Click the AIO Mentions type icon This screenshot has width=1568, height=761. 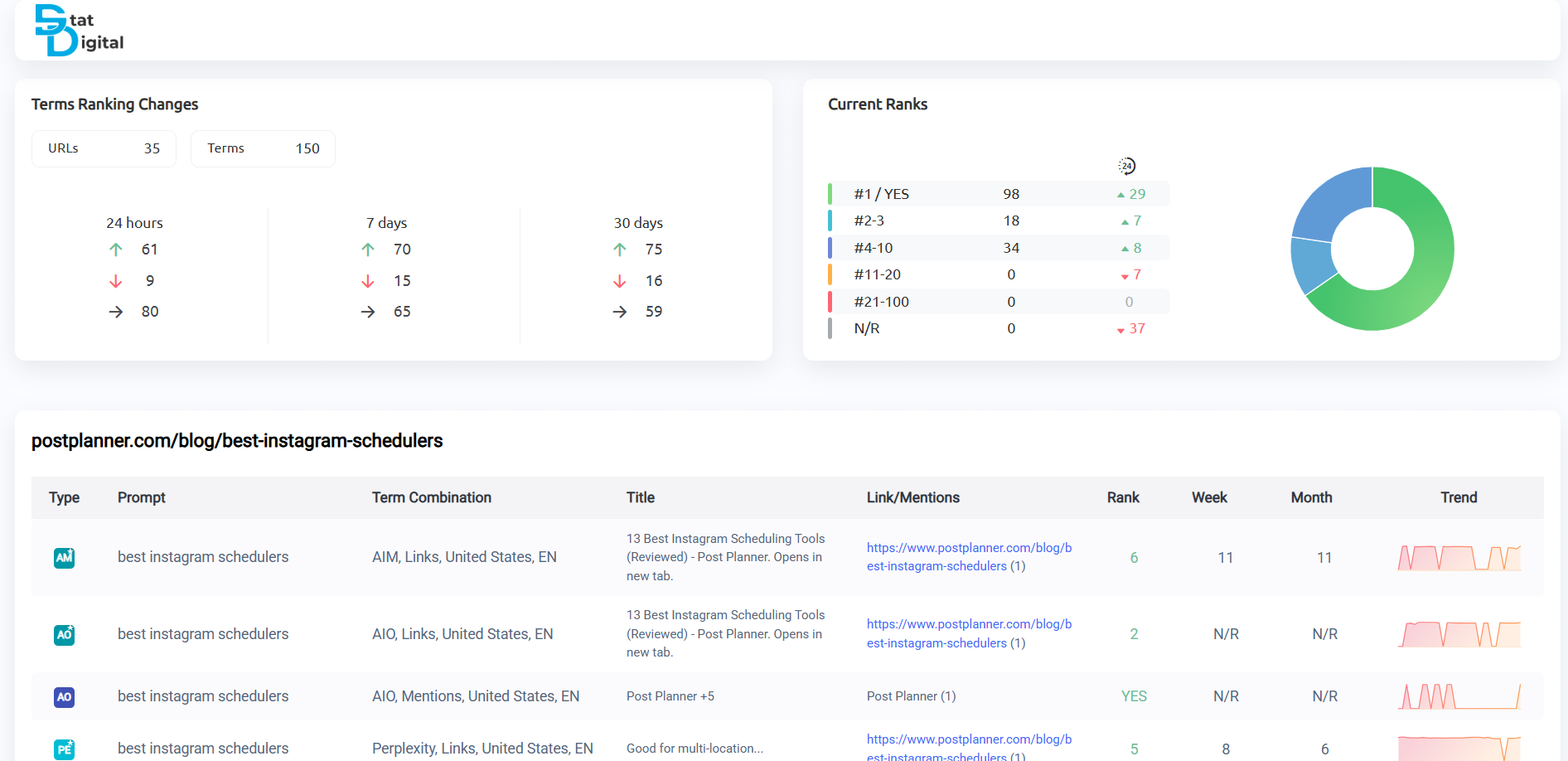click(64, 697)
